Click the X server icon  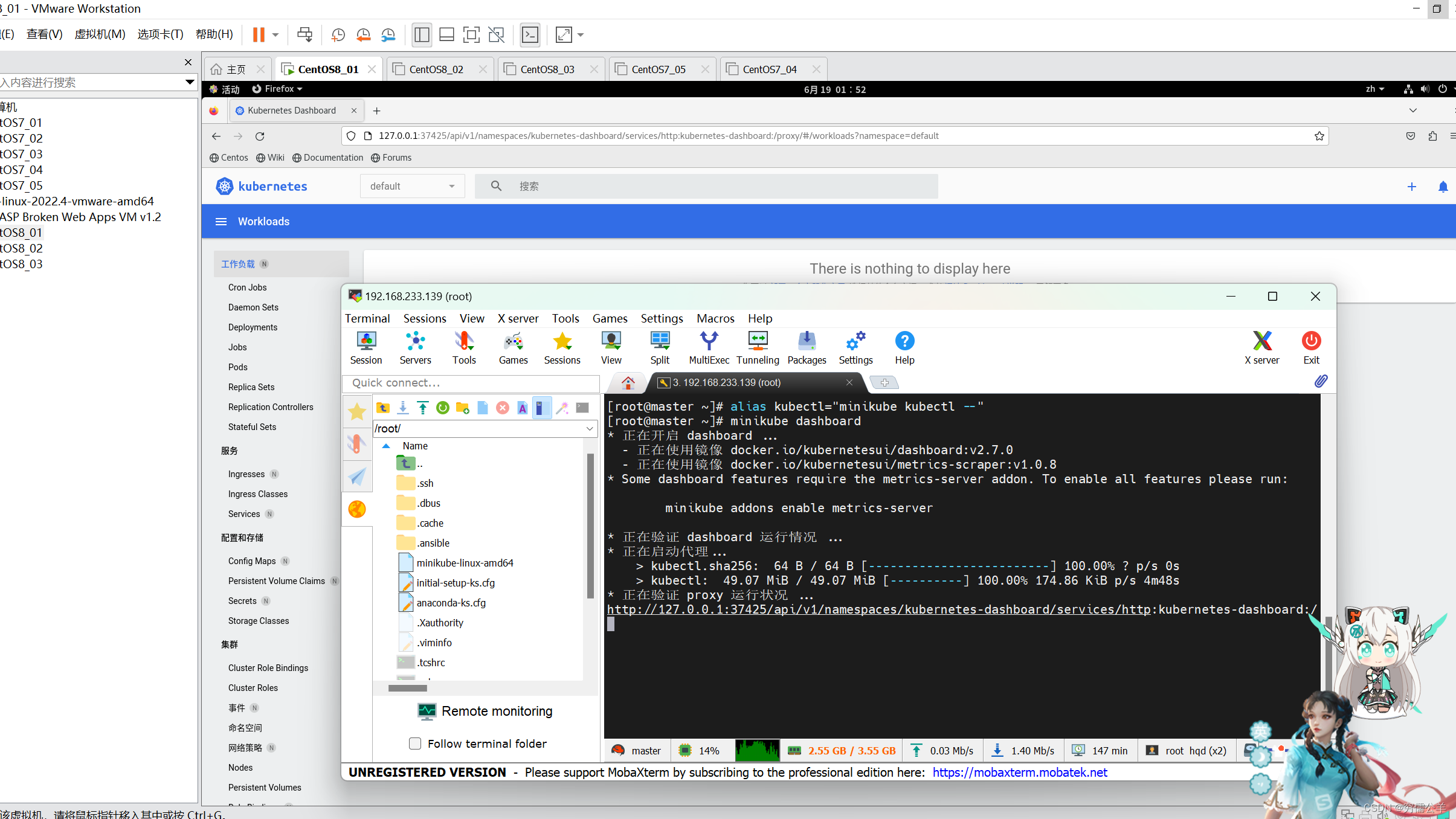[1261, 348]
